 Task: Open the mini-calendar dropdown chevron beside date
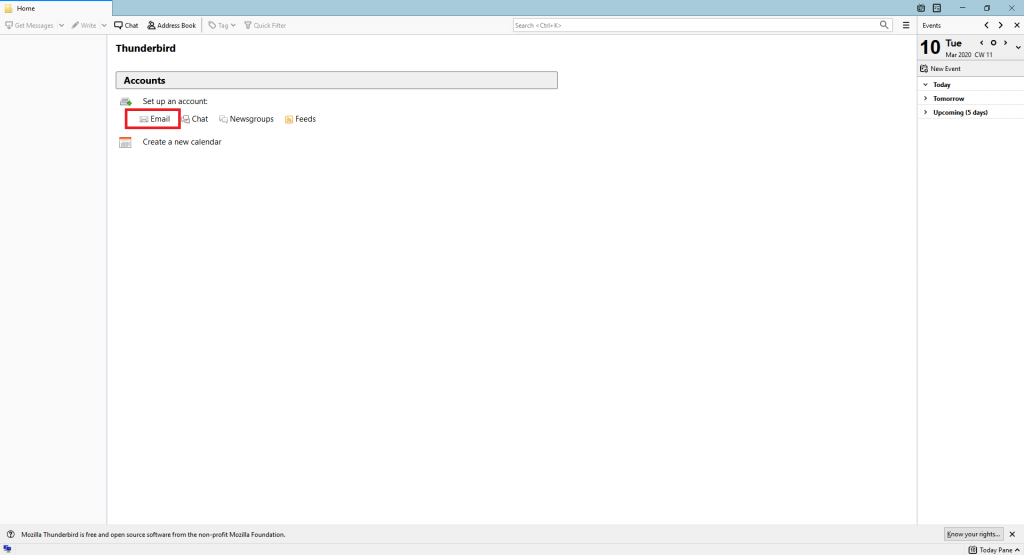(x=1017, y=48)
